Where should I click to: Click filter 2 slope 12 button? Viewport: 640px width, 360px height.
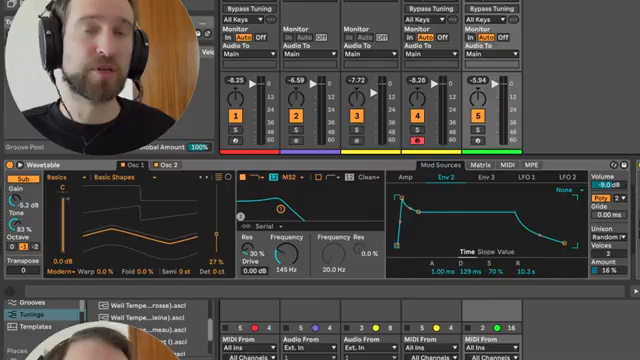tap(349, 177)
